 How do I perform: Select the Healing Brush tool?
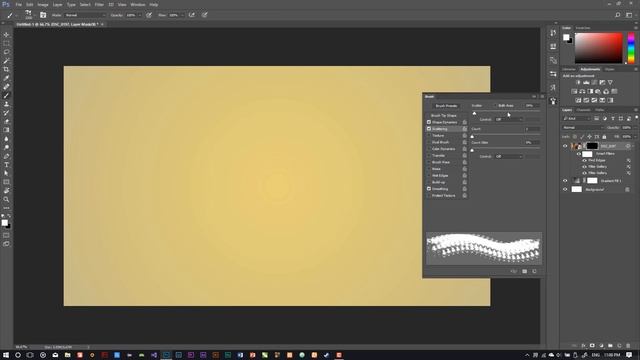click(x=6, y=87)
